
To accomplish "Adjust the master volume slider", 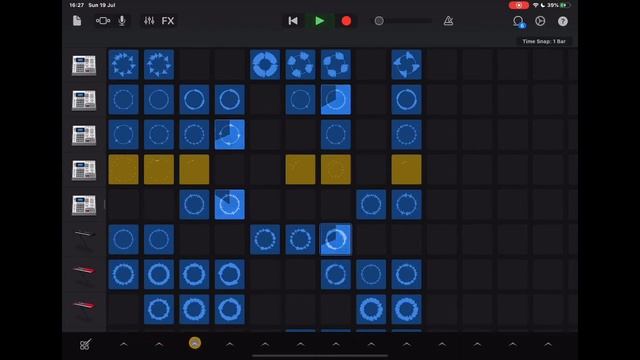I will coord(403,21).
